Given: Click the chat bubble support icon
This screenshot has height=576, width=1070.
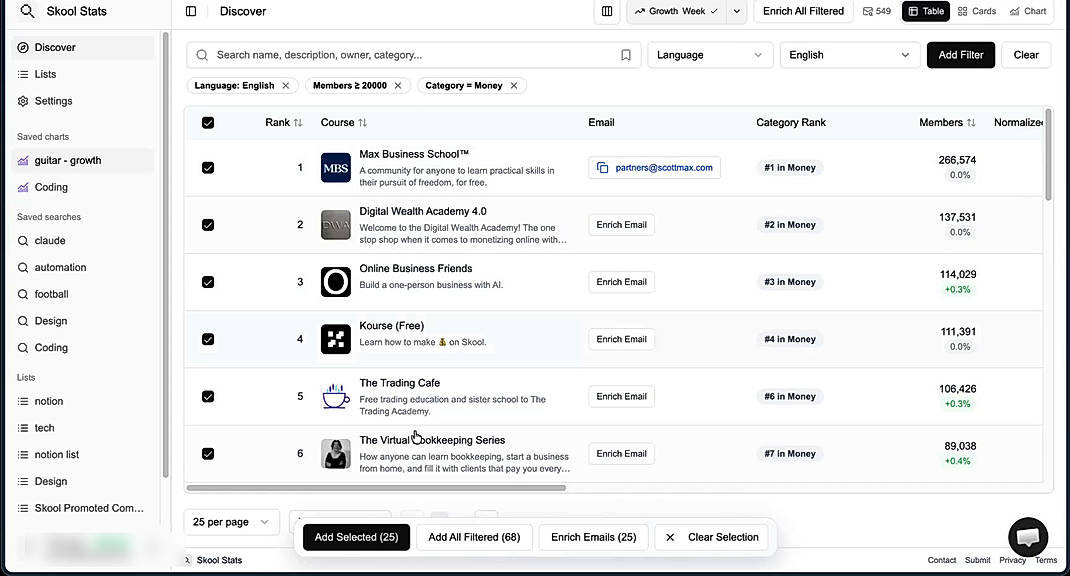Looking at the screenshot, I should point(1028,537).
